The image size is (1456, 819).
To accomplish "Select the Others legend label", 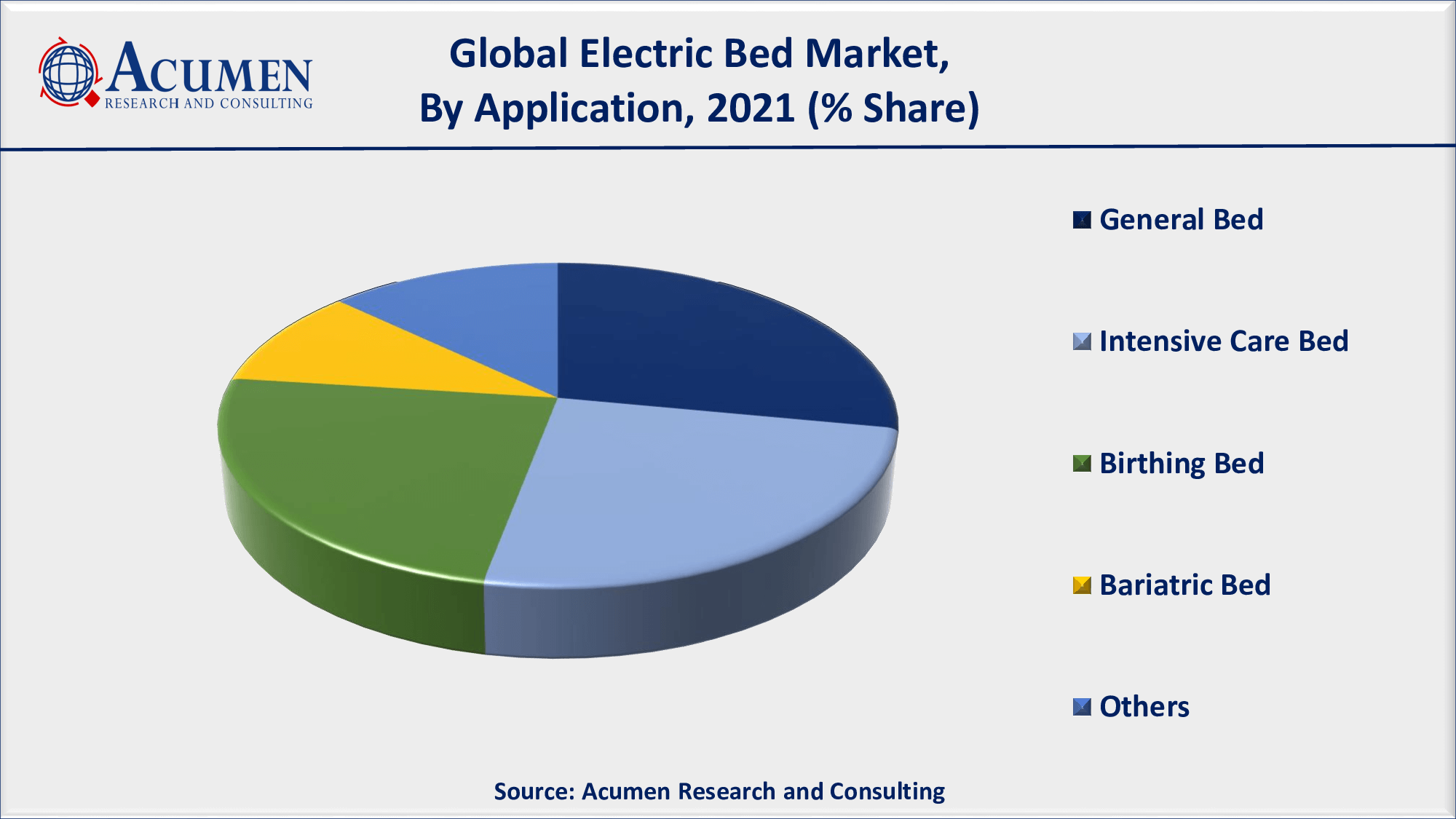I will coord(1144,707).
